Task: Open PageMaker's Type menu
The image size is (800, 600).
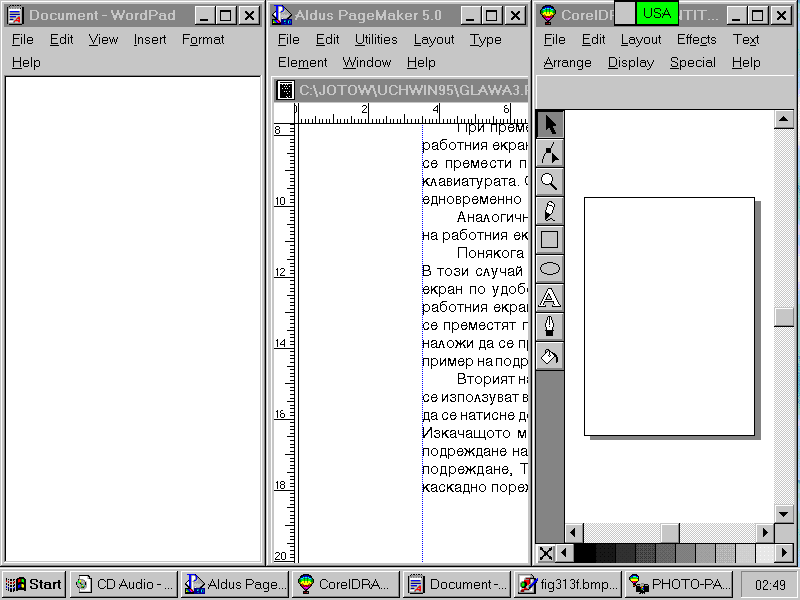Action: pyautogui.click(x=486, y=39)
